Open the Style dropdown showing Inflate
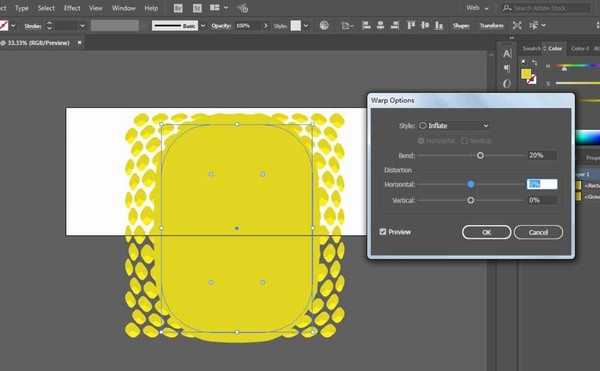The height and width of the screenshot is (371, 600). pyautogui.click(x=454, y=125)
